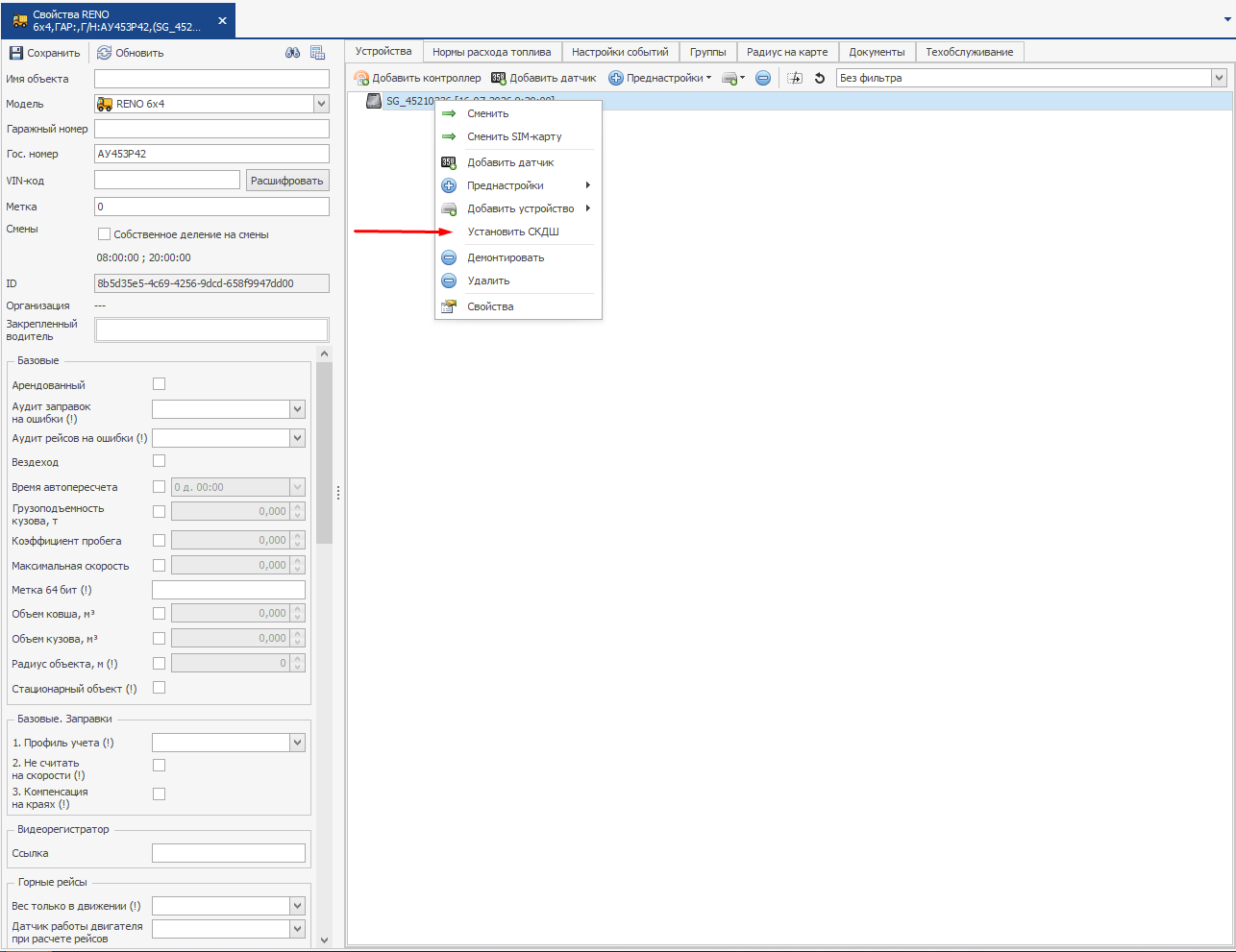Choose Добавить датчик in context menu

[518, 162]
